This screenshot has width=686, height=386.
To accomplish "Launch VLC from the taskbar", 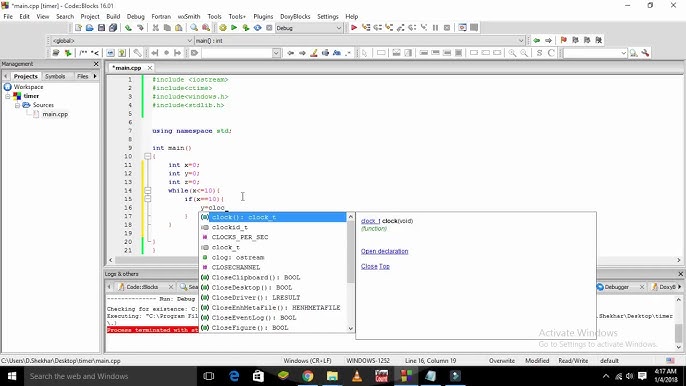I will 357,376.
